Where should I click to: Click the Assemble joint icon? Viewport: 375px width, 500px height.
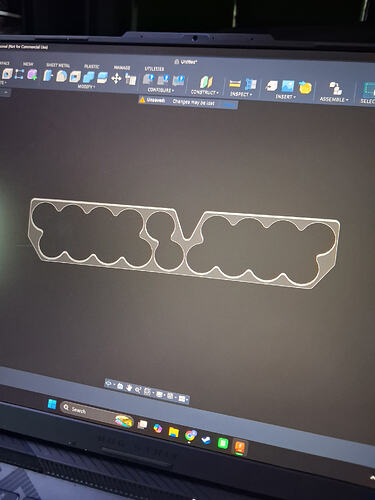click(335, 89)
